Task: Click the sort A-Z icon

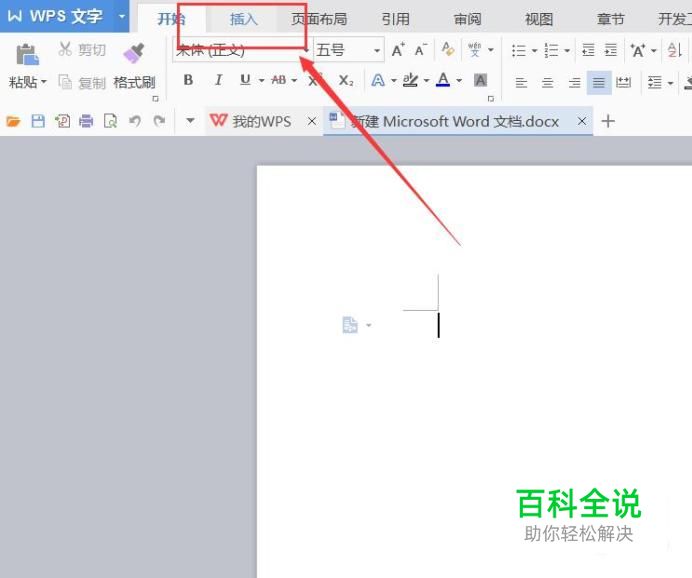Action: point(675,50)
